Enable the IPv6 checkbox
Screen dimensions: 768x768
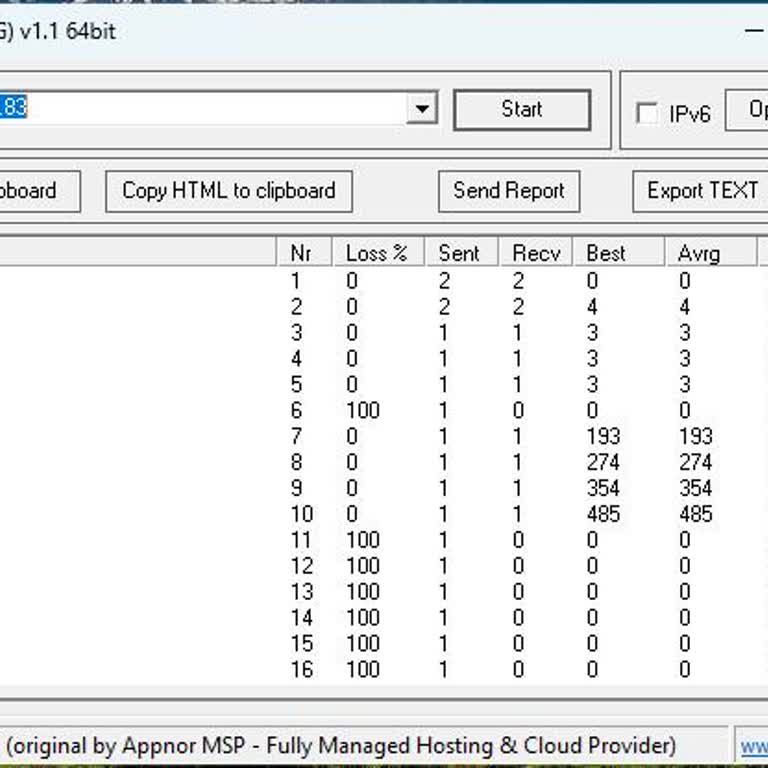(647, 114)
